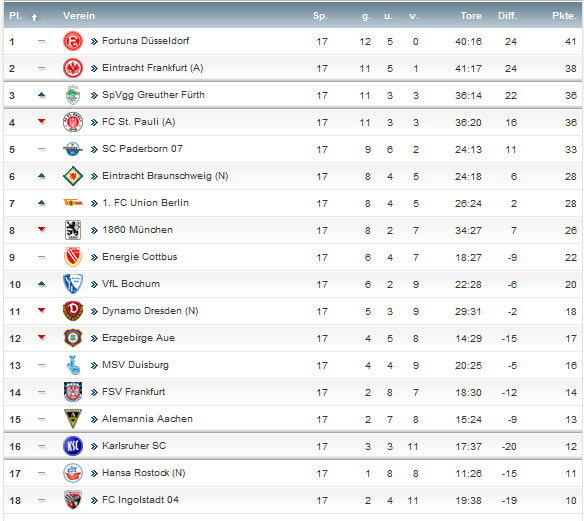The height and width of the screenshot is (521, 584).
Task: Open the SC Paderborn 07 team link
Action: click(x=142, y=149)
